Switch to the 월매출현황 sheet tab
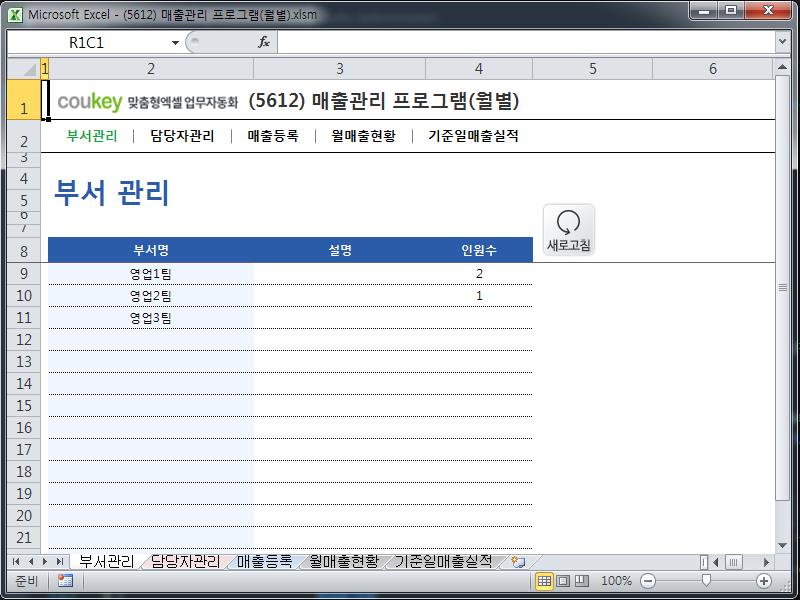Screen dimensions: 800x600 coord(344,562)
